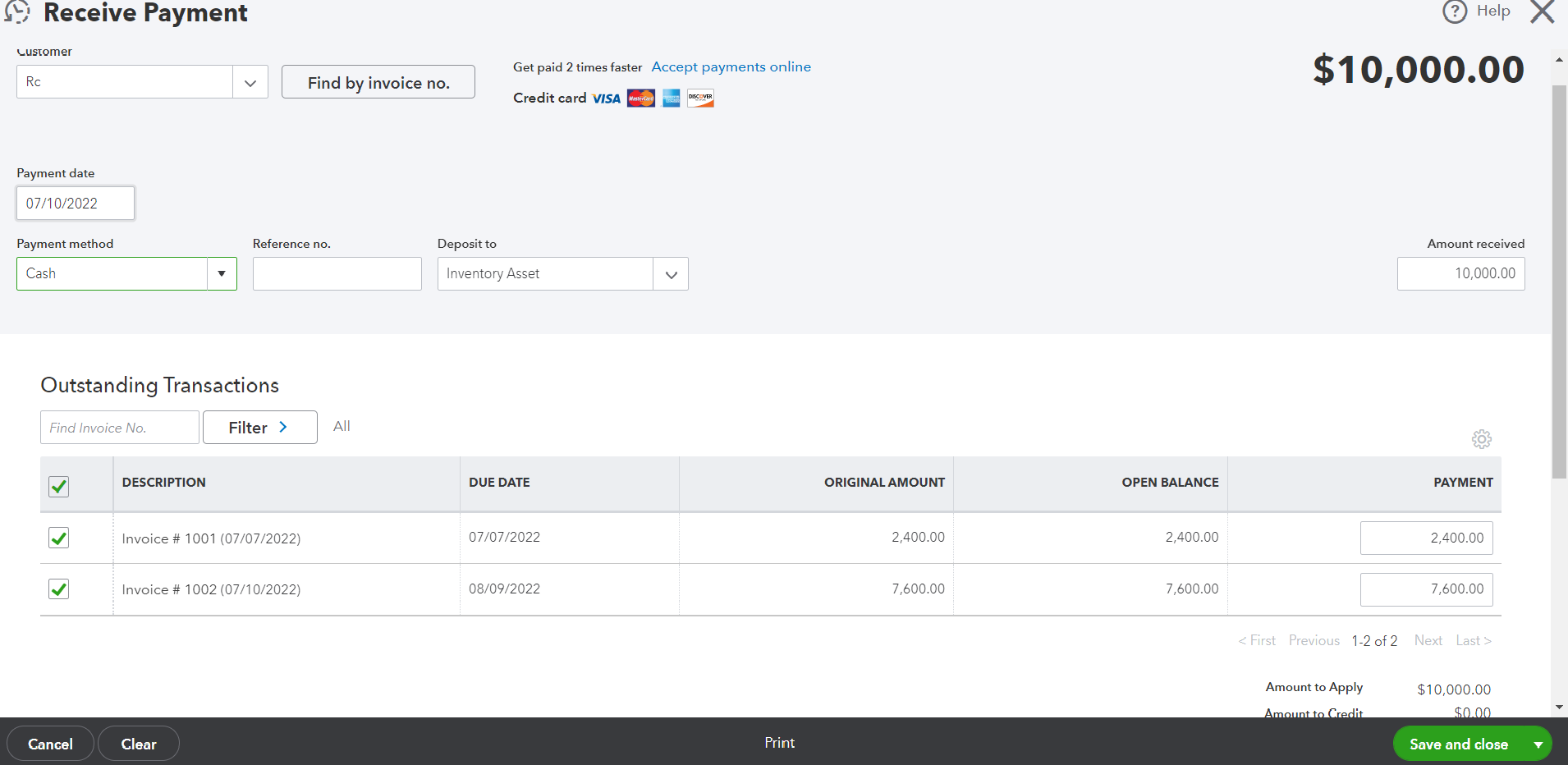Expand the Customer dropdown
1568x765 pixels.
(250, 82)
